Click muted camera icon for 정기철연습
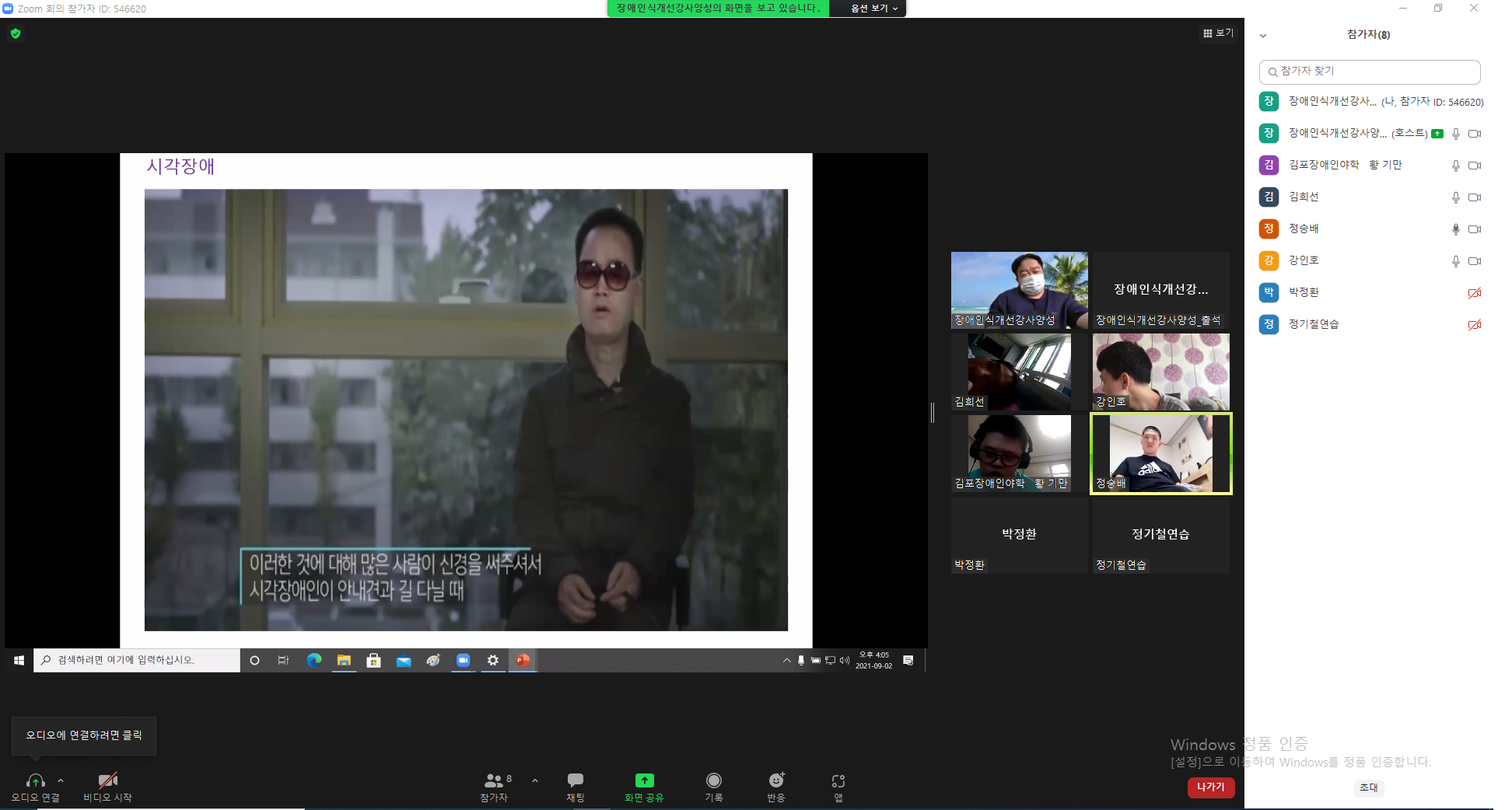1512x810 pixels. pyautogui.click(x=1475, y=325)
